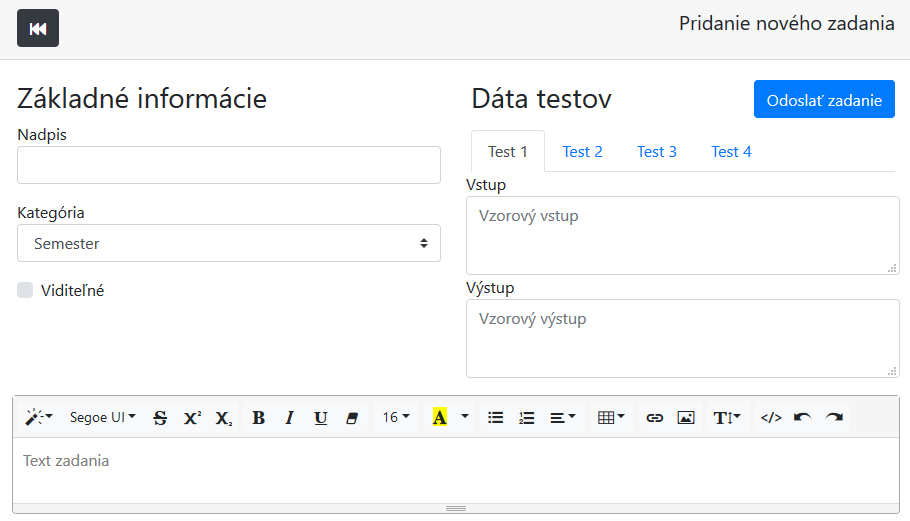Viewport: 910px width, 521px height.
Task: Click the Výstup textarea resize grip
Action: point(892,371)
